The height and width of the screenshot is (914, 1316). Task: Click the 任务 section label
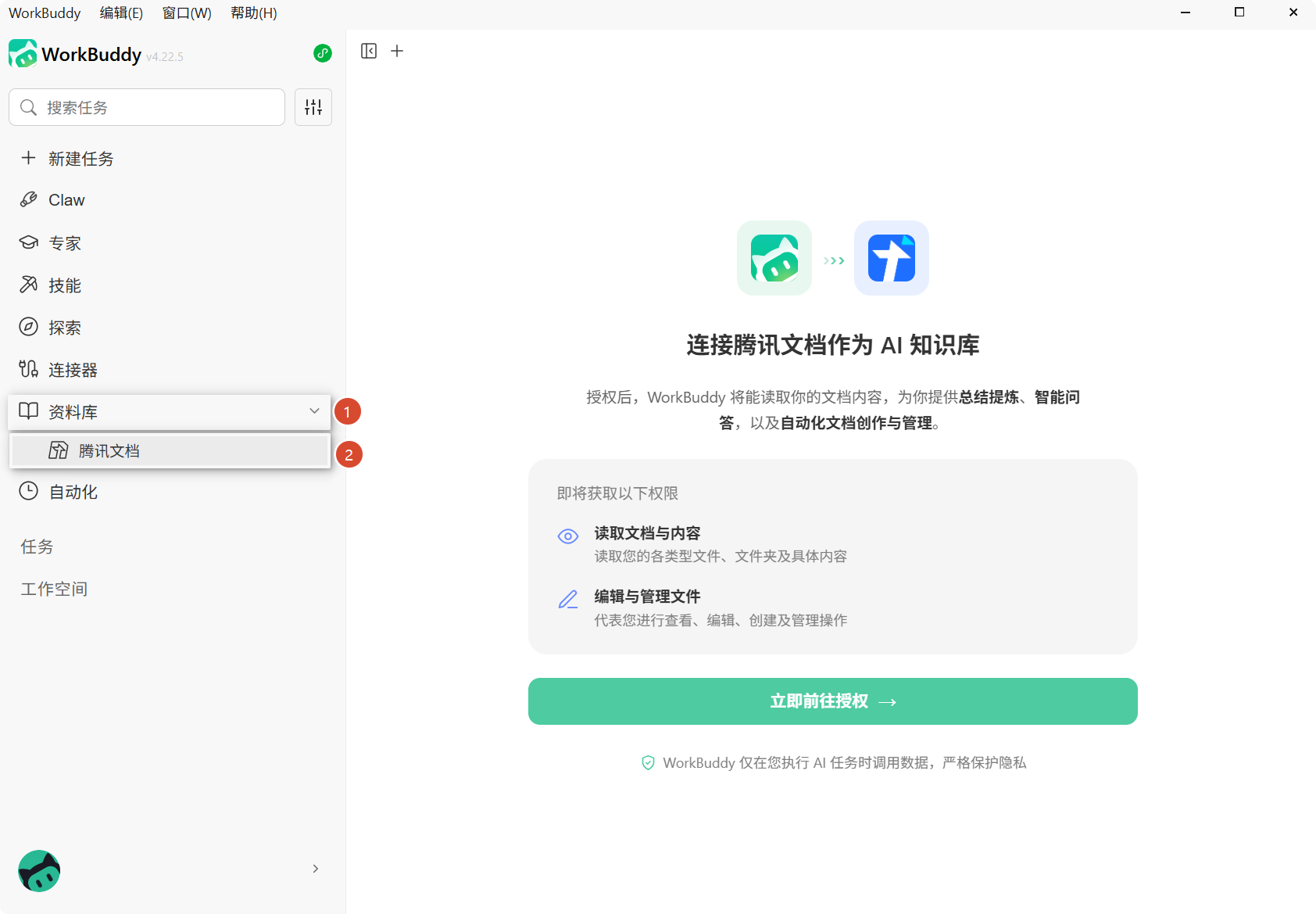coord(37,547)
